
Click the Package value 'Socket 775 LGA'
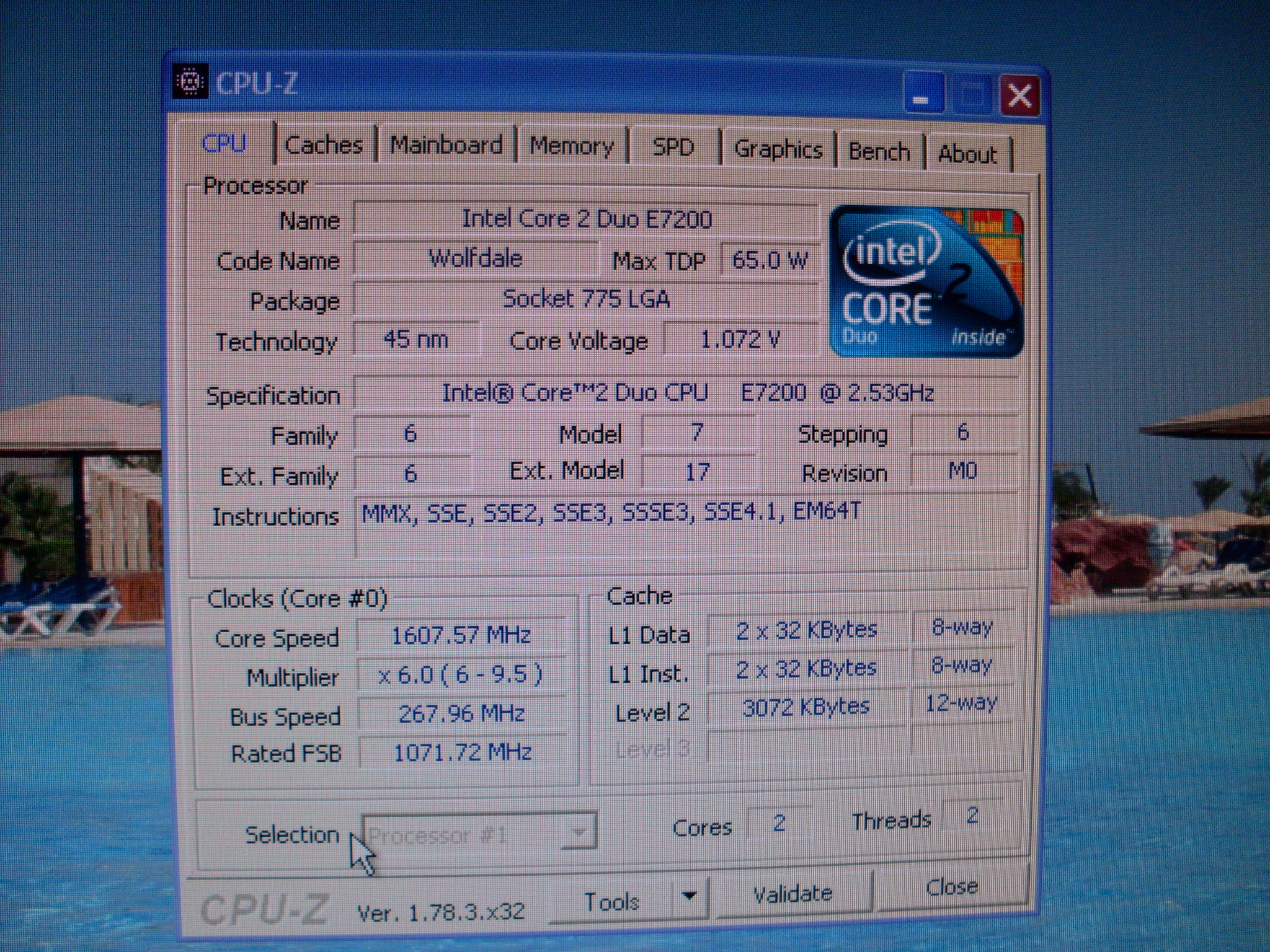pos(586,299)
